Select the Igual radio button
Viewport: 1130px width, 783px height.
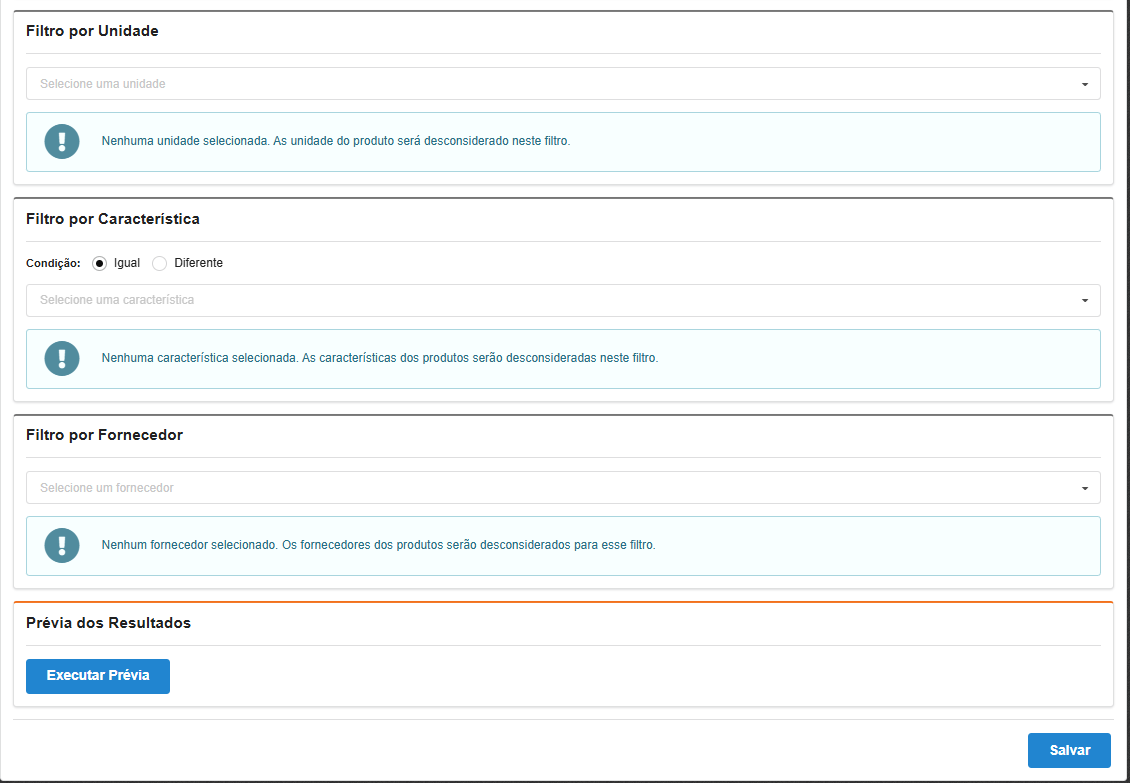click(99, 263)
